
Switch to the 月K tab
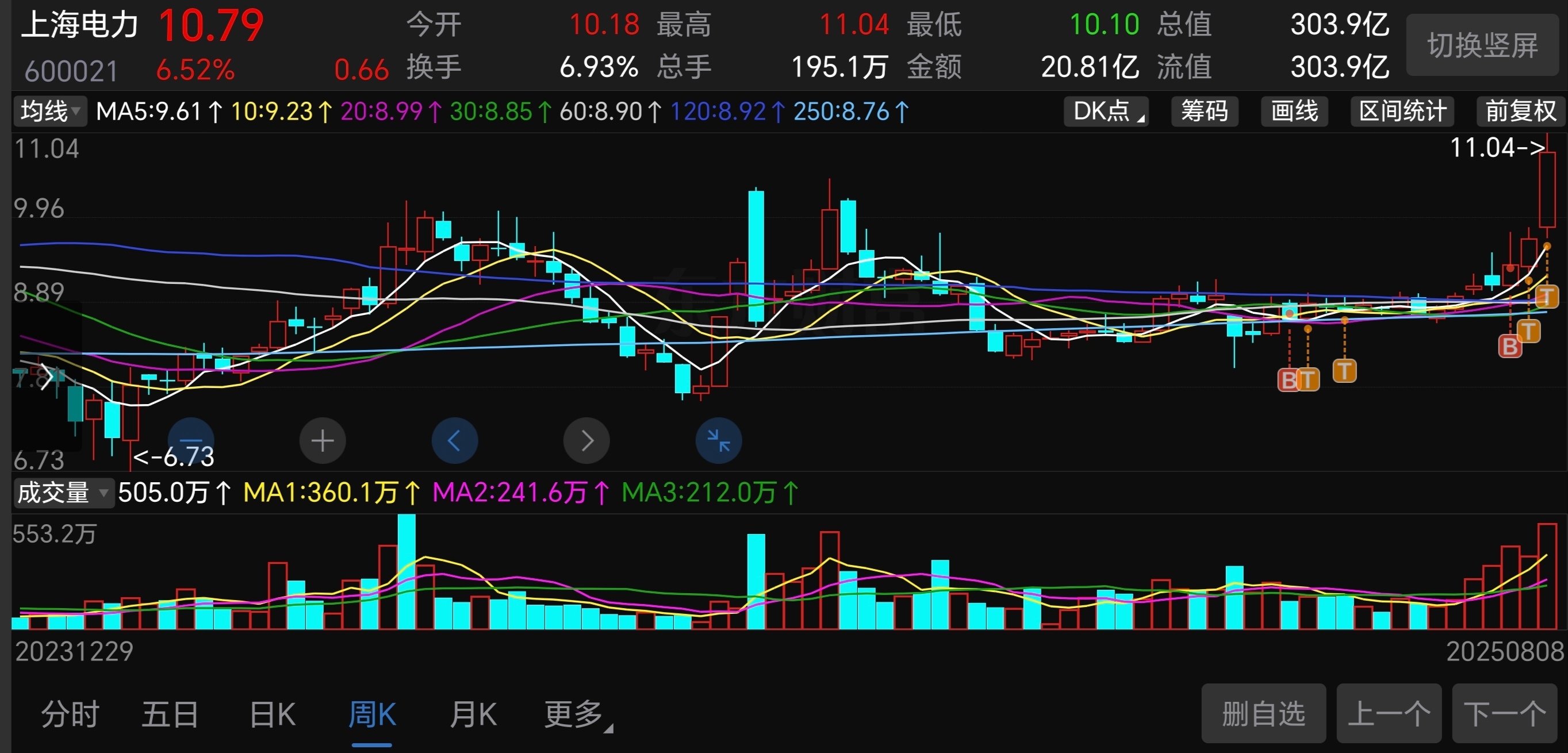(x=474, y=714)
